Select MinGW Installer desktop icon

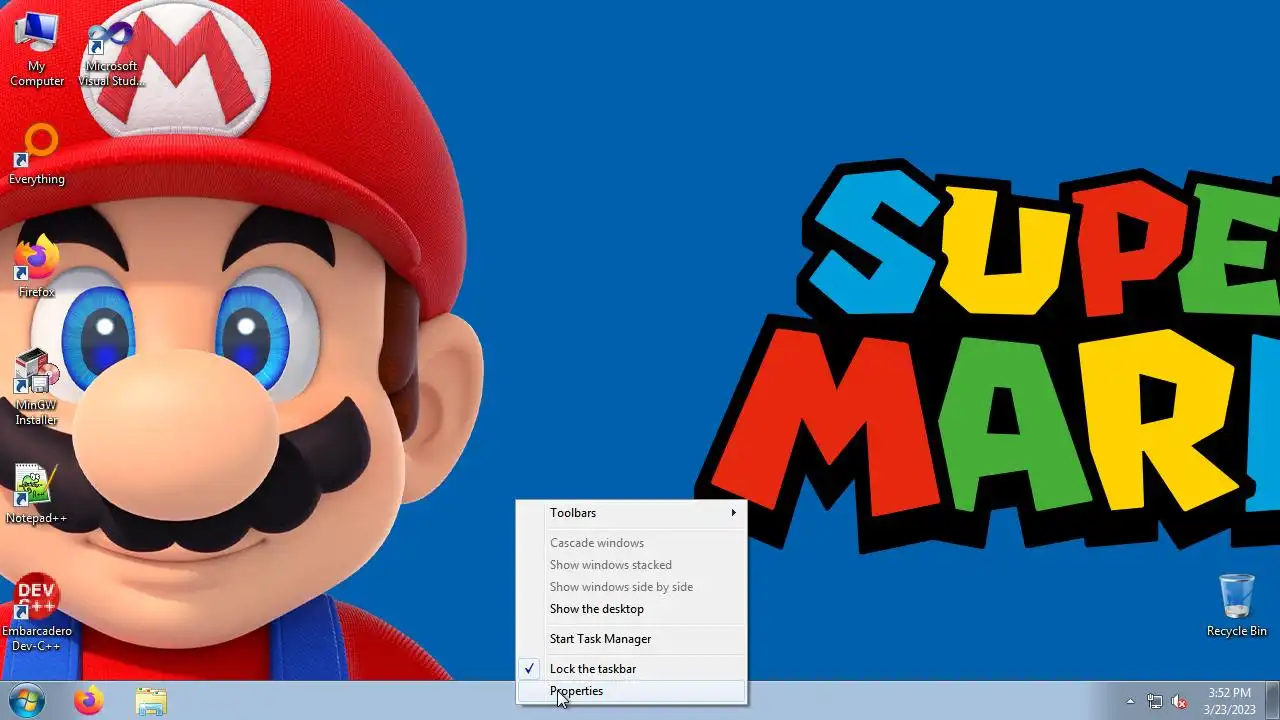coord(36,388)
